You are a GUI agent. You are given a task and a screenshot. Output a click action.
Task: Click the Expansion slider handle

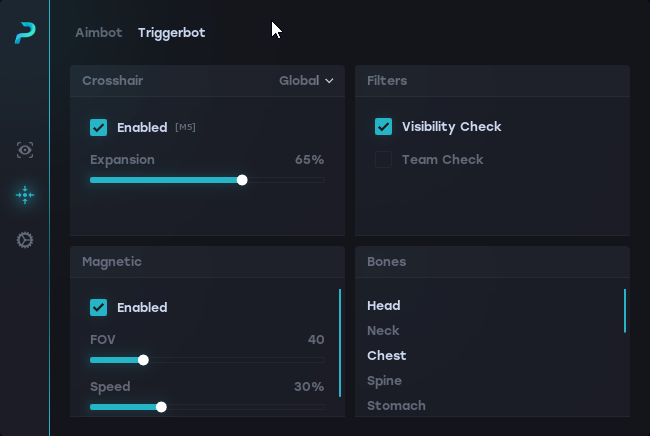242,180
